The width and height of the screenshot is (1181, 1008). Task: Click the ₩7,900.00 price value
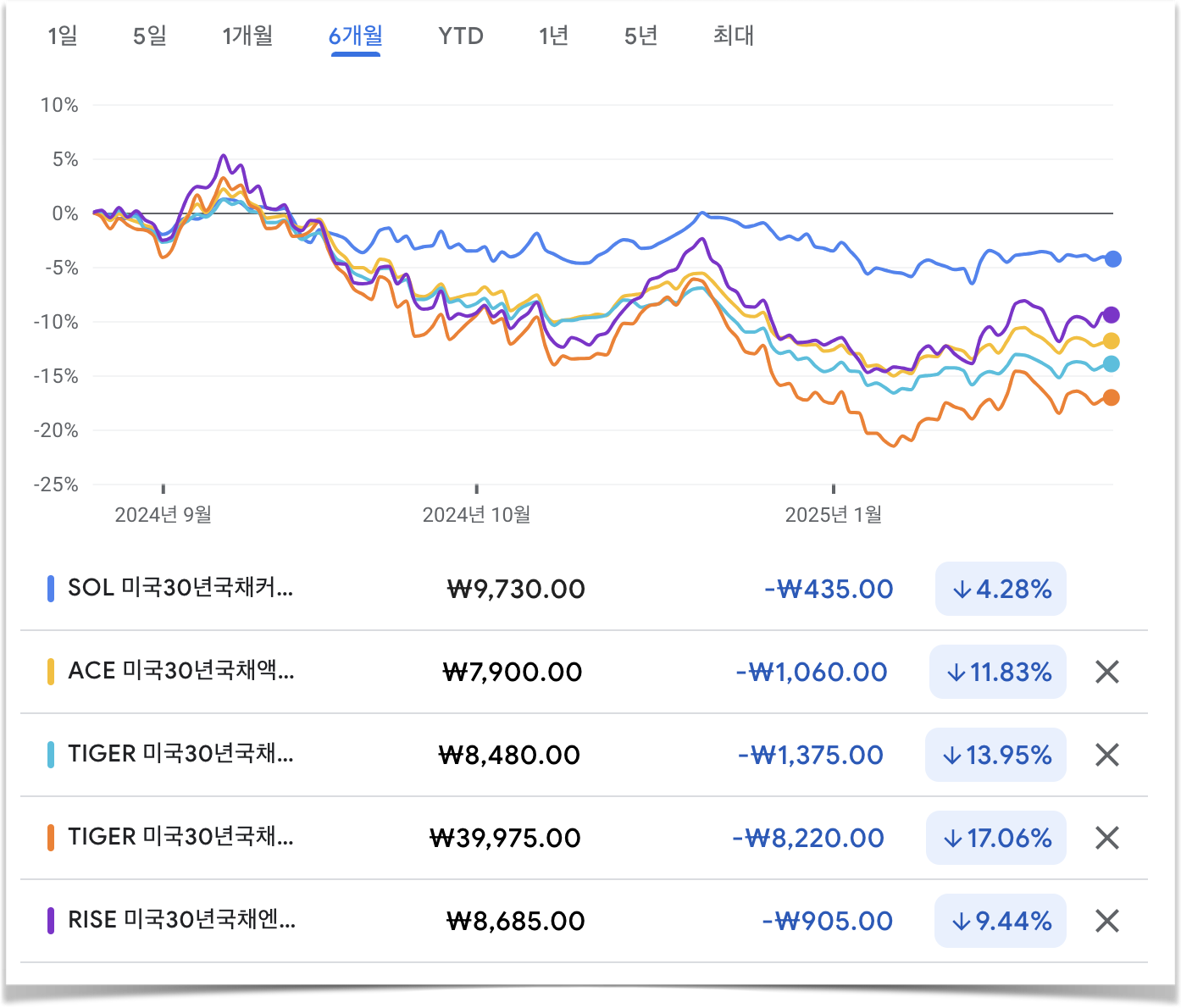click(513, 672)
